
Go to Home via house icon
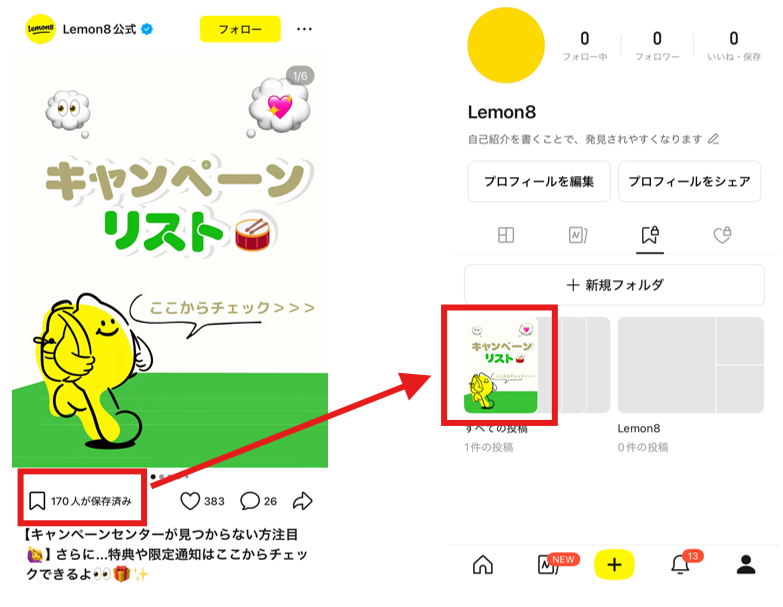tap(482, 565)
